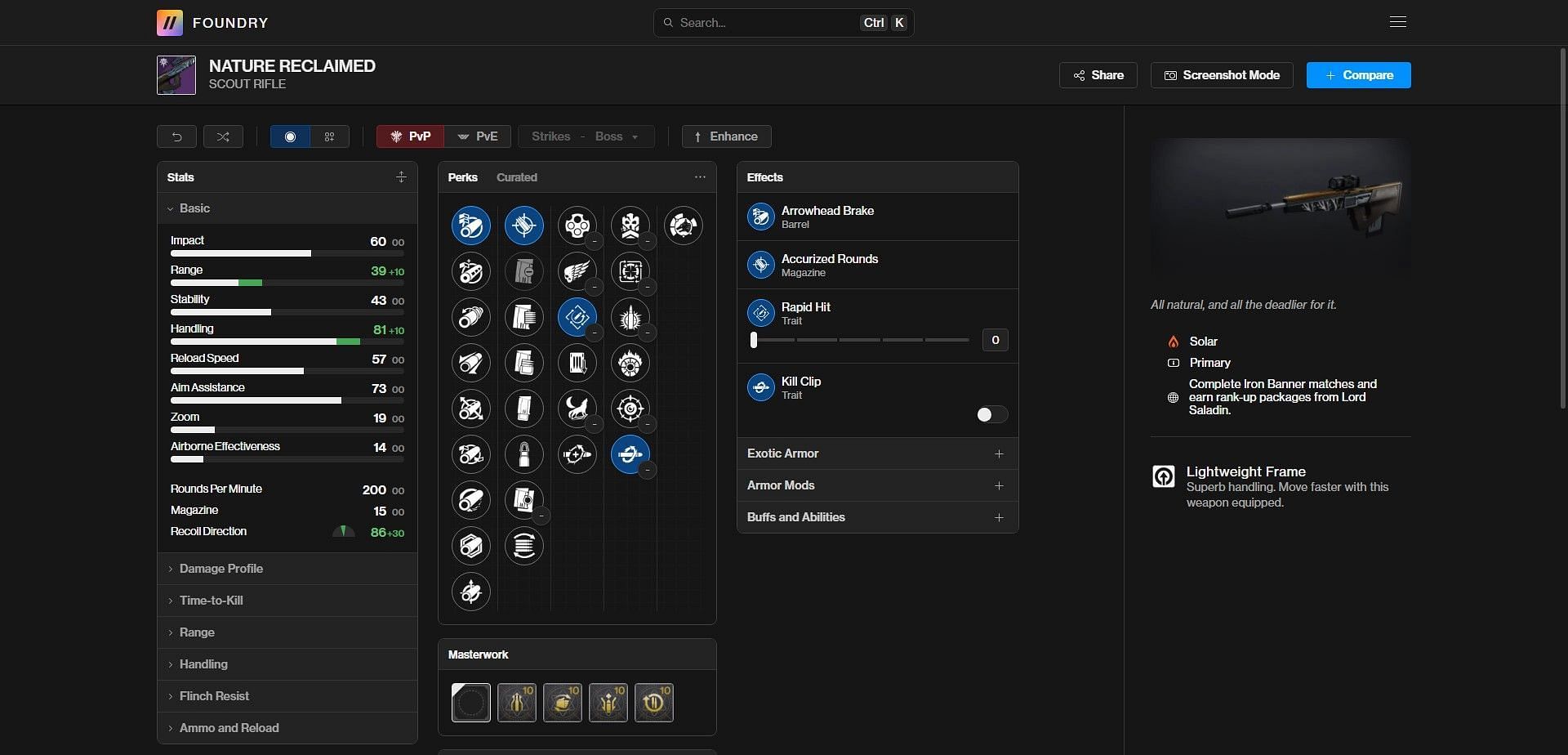Focus the Search input field
This screenshot has width=1568, height=755.
783,23
